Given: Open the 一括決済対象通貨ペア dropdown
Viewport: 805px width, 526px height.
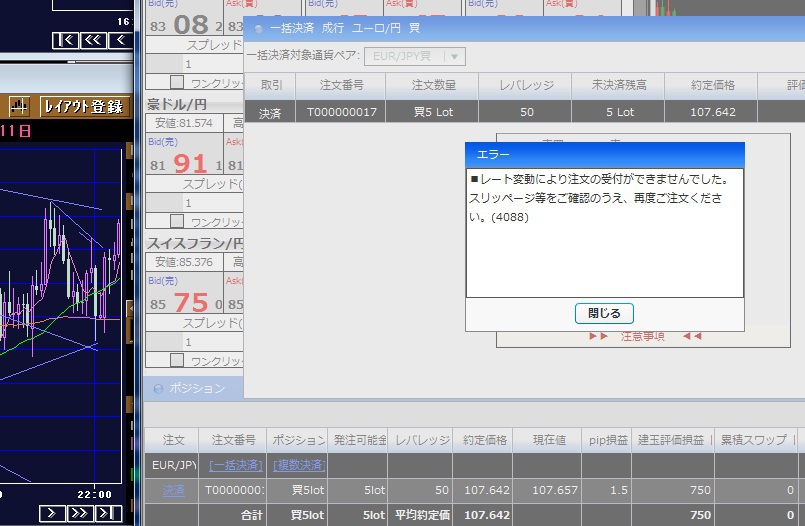Looking at the screenshot, I should [x=415, y=57].
